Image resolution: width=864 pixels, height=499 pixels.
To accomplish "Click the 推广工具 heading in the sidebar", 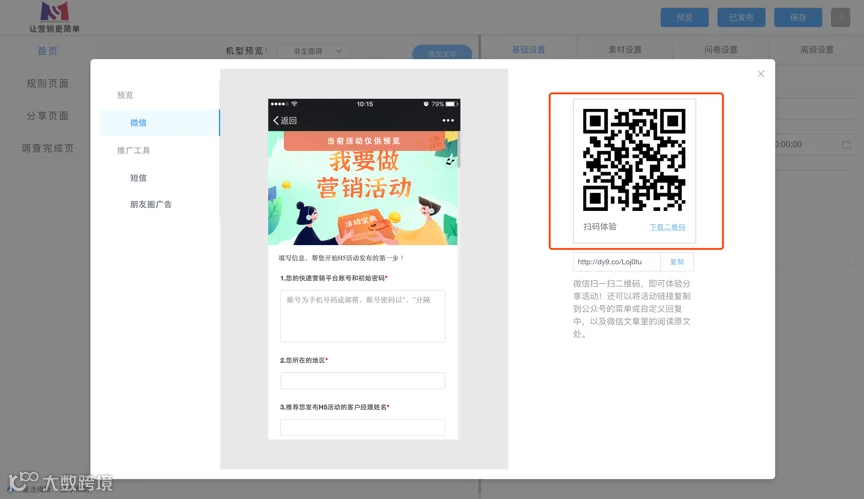I will [x=133, y=150].
